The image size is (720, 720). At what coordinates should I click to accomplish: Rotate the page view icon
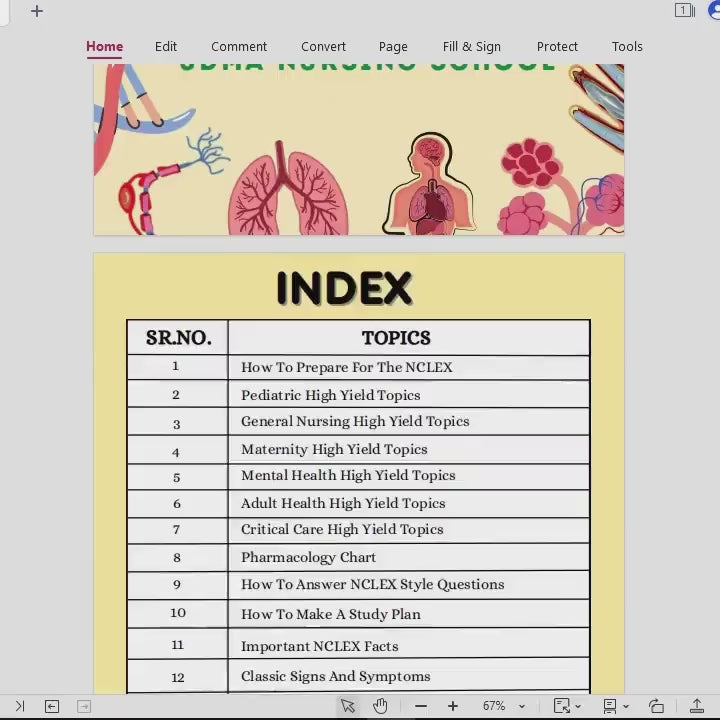[x=656, y=706]
